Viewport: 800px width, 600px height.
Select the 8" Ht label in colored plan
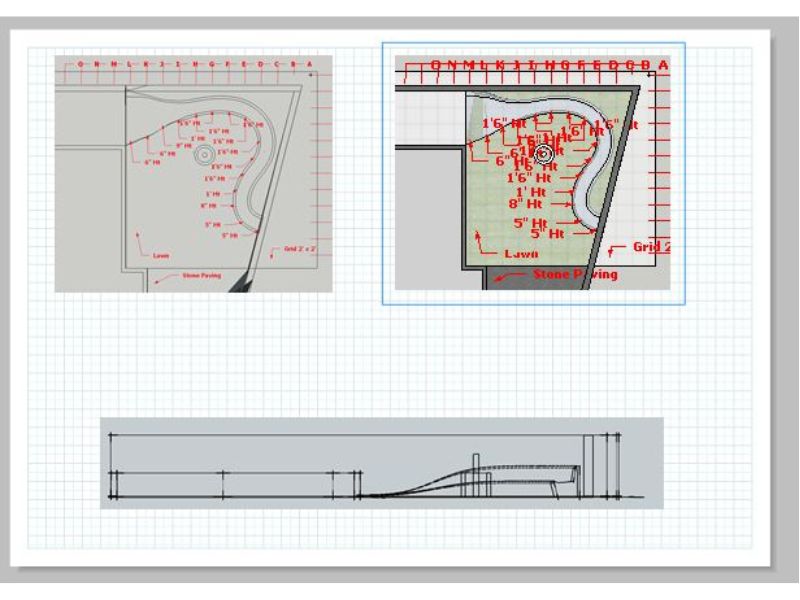point(525,203)
